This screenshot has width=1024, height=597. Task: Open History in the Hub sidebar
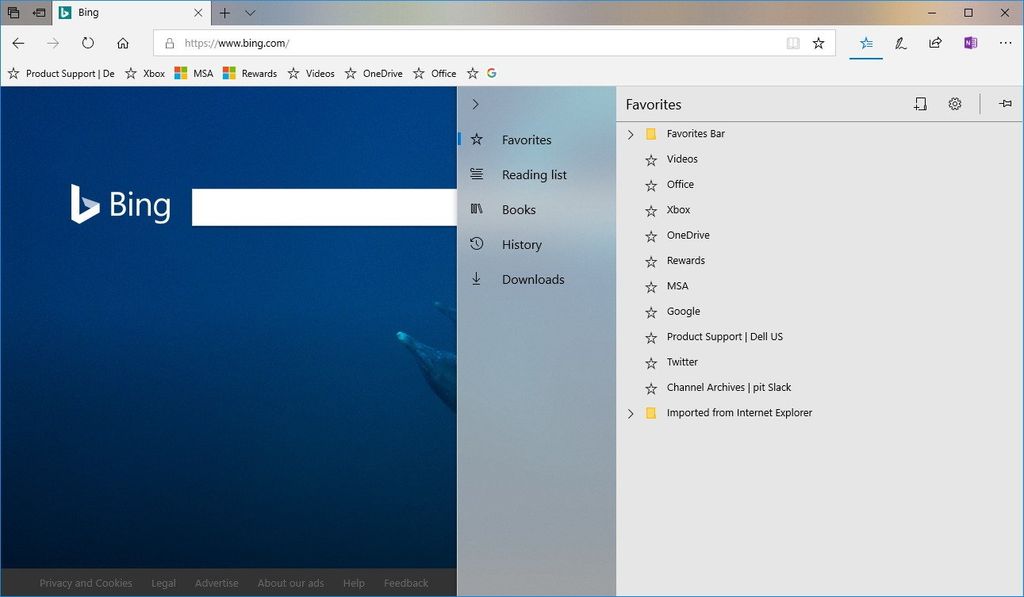(x=523, y=244)
